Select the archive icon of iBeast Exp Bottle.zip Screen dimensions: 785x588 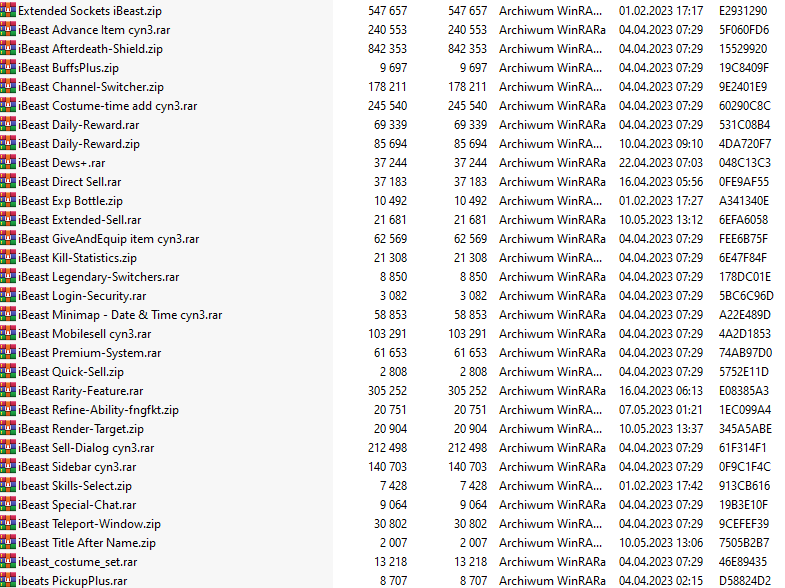click(8, 200)
